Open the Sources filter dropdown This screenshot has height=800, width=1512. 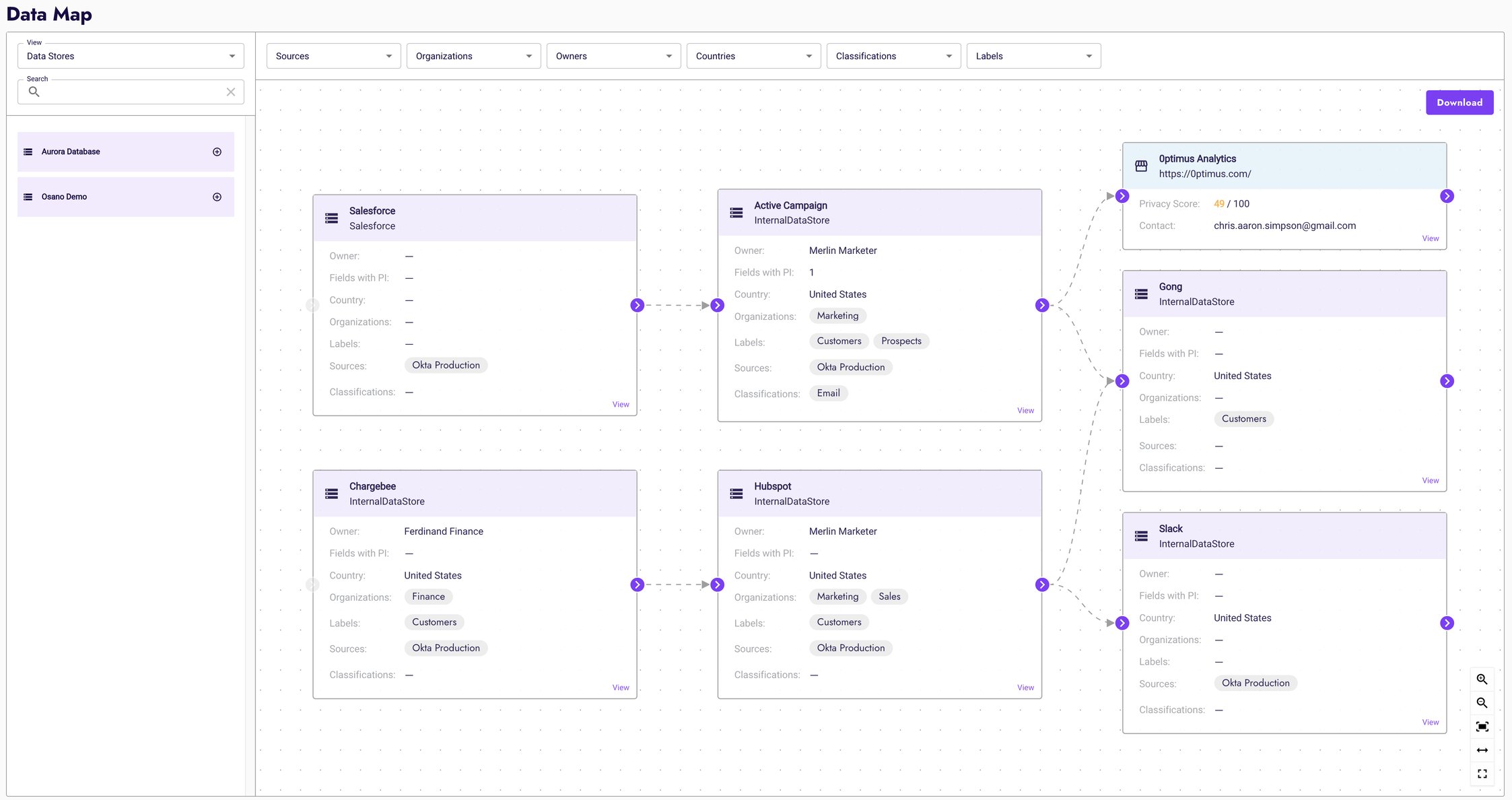point(333,56)
